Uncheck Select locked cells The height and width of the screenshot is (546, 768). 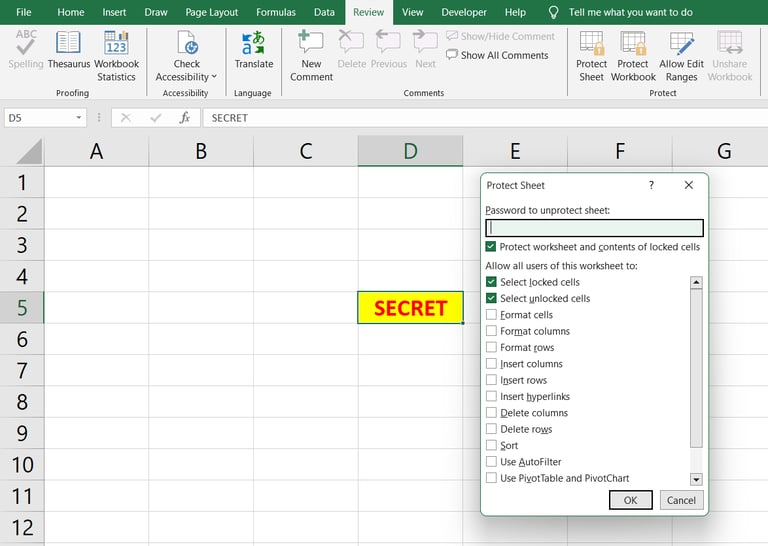[491, 282]
